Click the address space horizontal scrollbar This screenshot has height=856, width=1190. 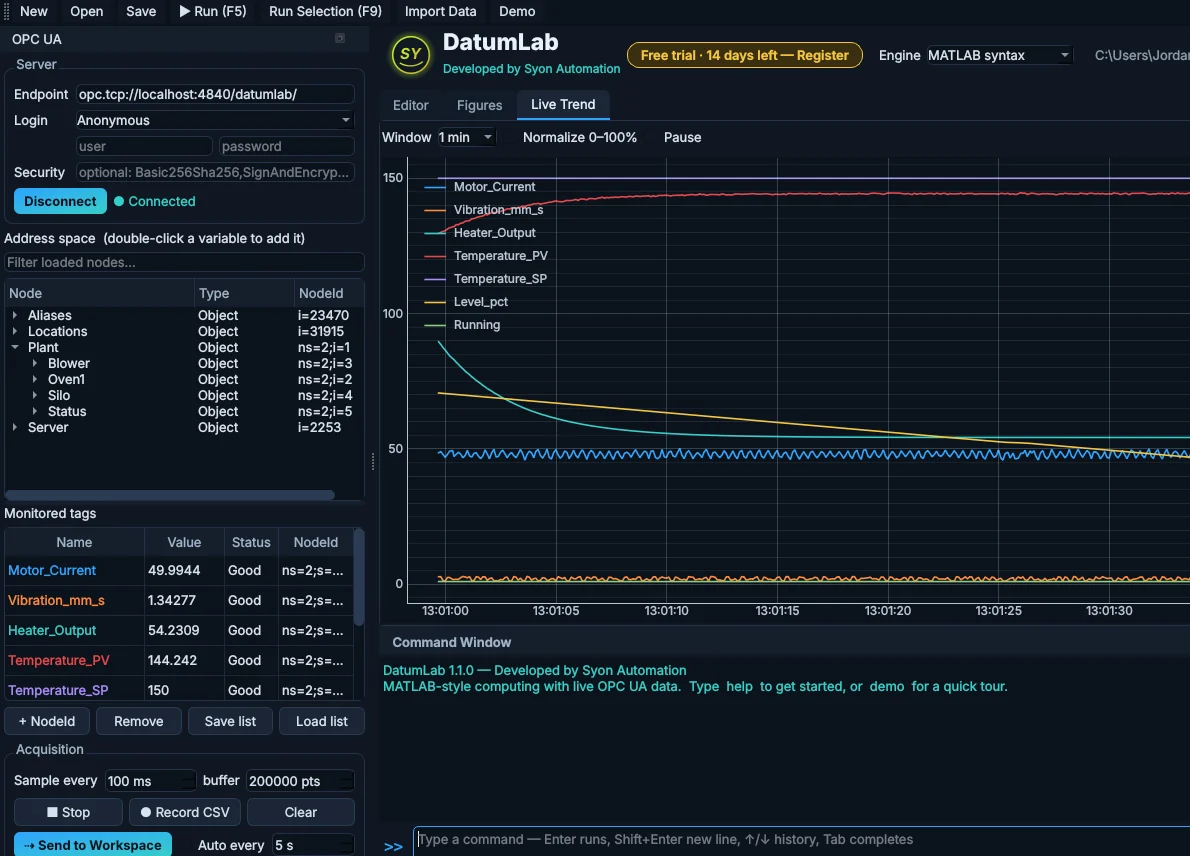[169, 495]
